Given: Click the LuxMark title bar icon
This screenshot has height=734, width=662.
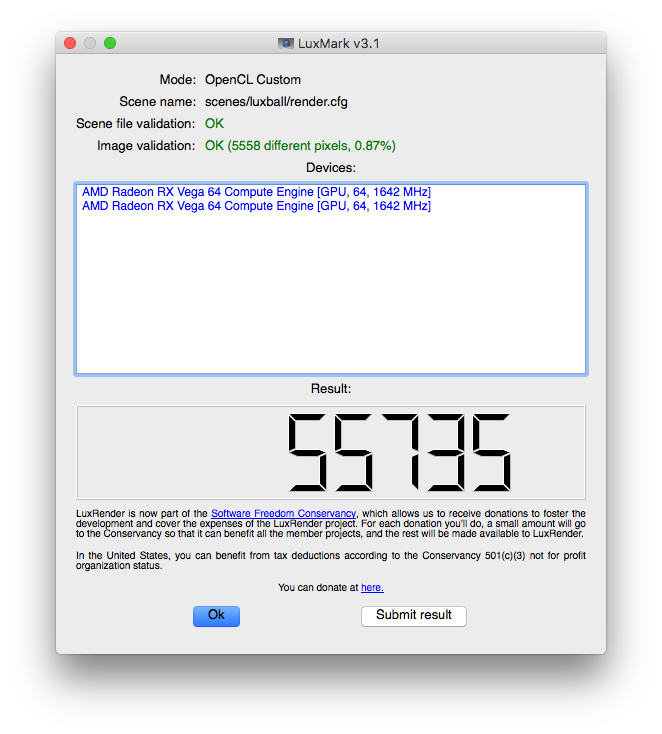Looking at the screenshot, I should click(286, 44).
